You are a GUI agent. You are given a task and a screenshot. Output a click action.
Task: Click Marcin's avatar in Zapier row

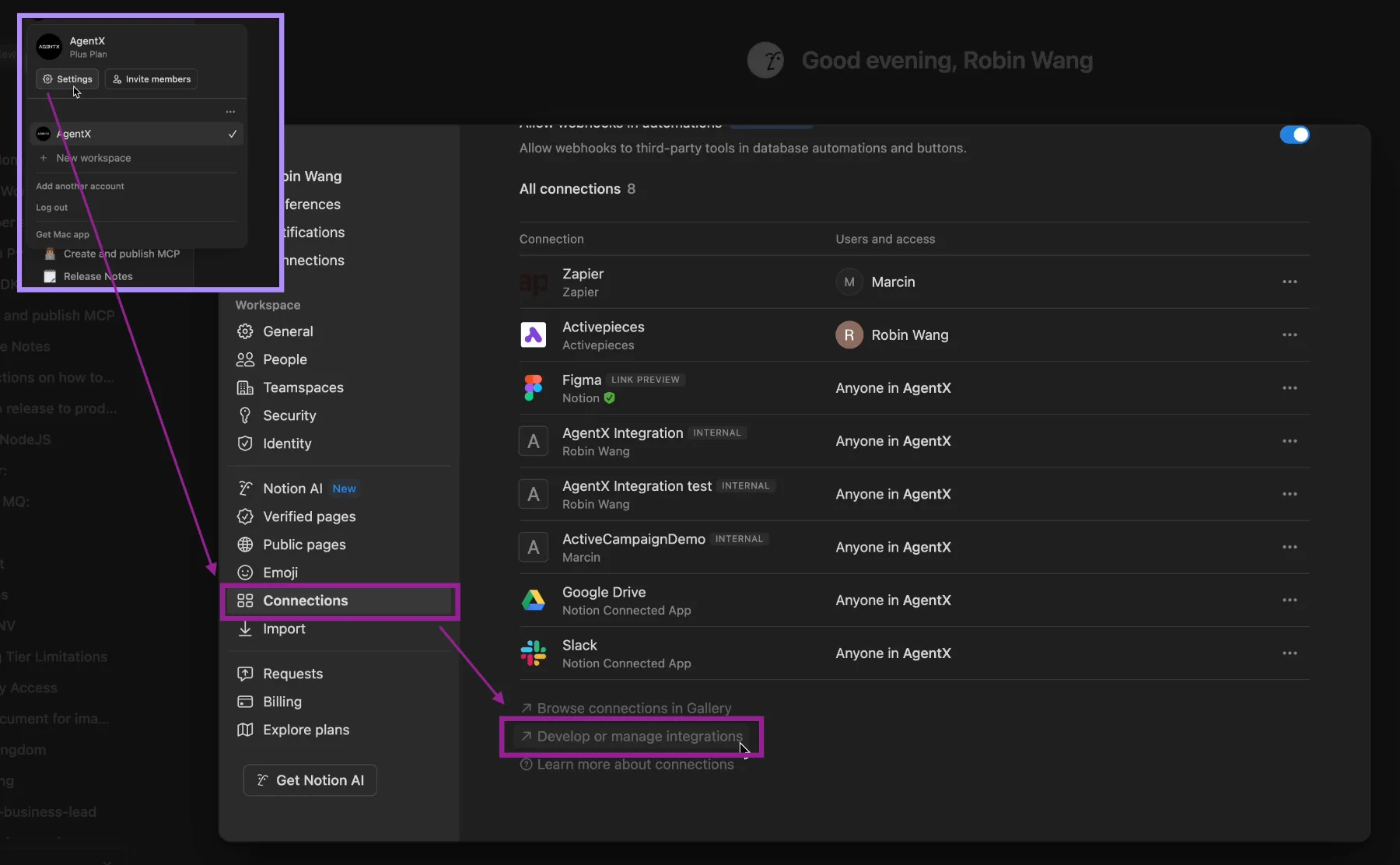click(849, 282)
